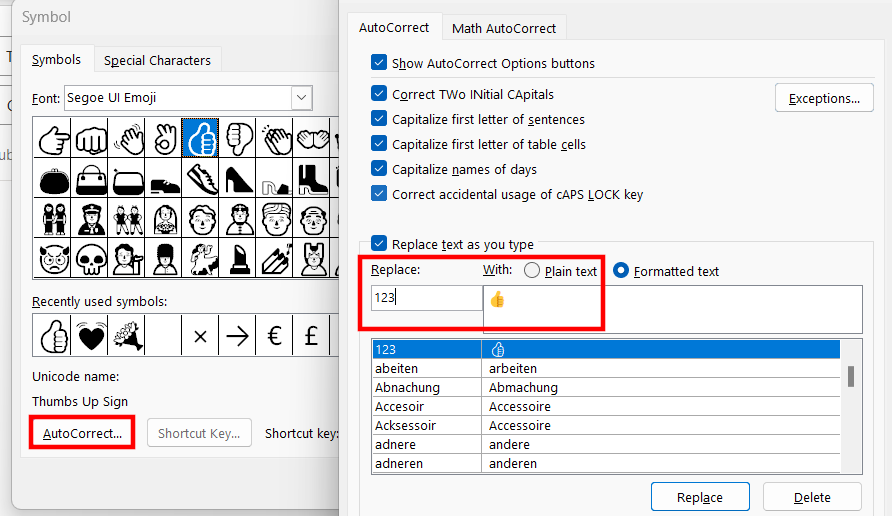Select the OK hand emoji
The width and height of the screenshot is (892, 516).
point(164,138)
